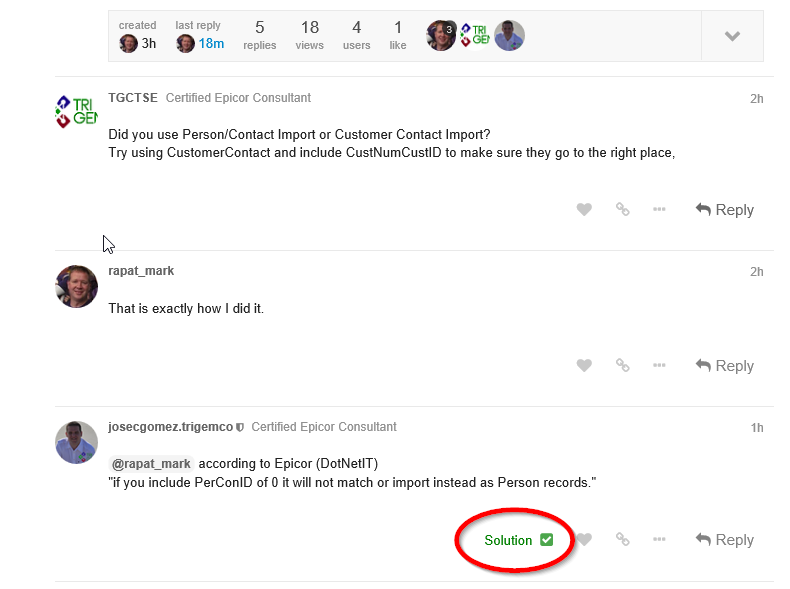Open josecgomez.trigemco's profile avatar
This screenshot has width=790, height=589.
[x=77, y=442]
